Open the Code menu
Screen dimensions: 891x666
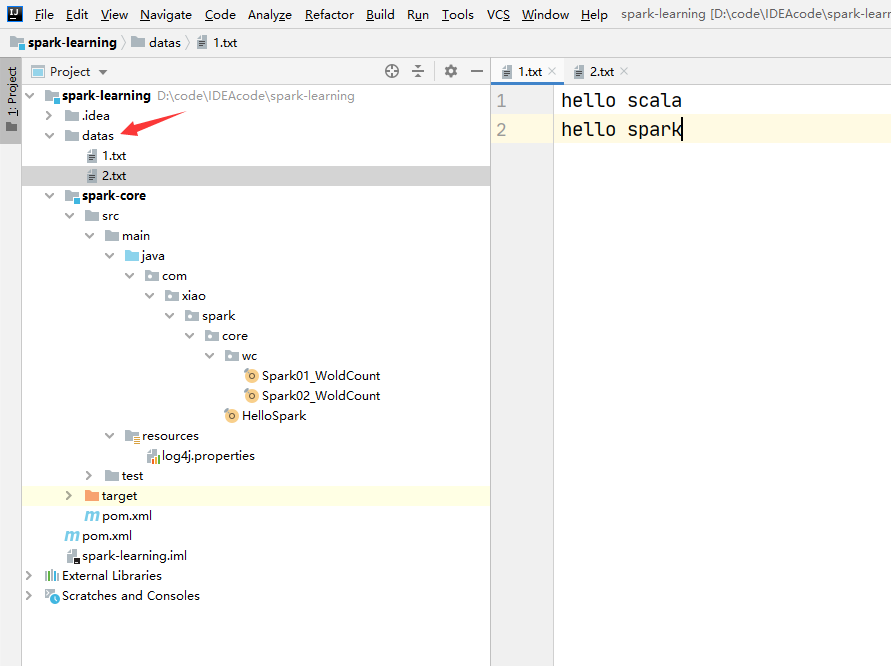coord(220,14)
